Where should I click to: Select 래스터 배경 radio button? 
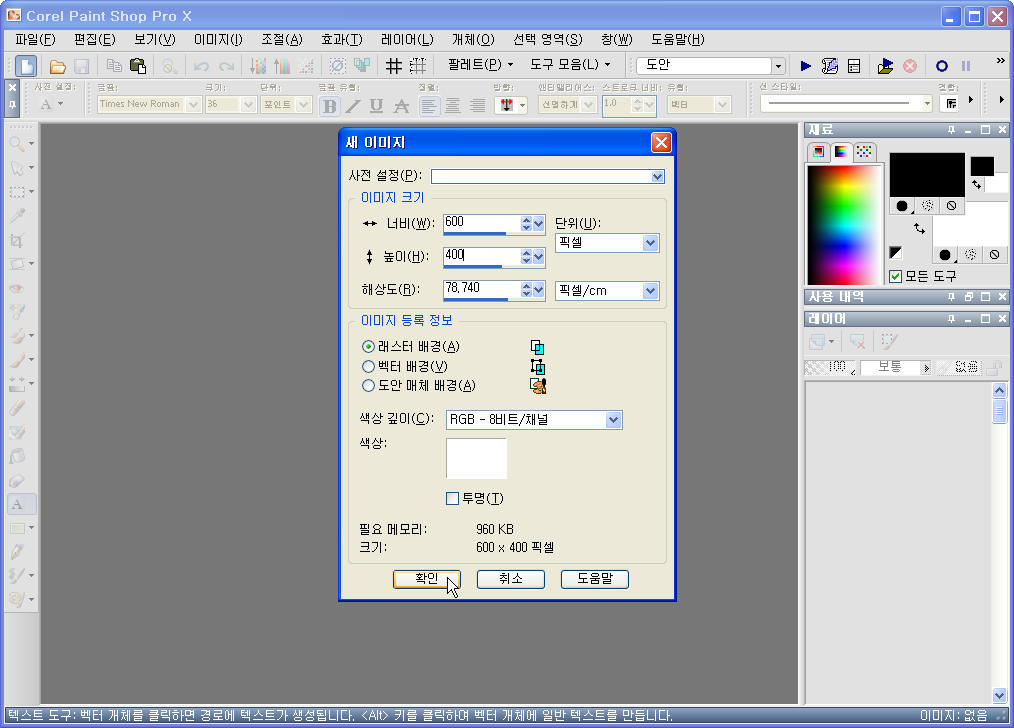pyautogui.click(x=368, y=347)
